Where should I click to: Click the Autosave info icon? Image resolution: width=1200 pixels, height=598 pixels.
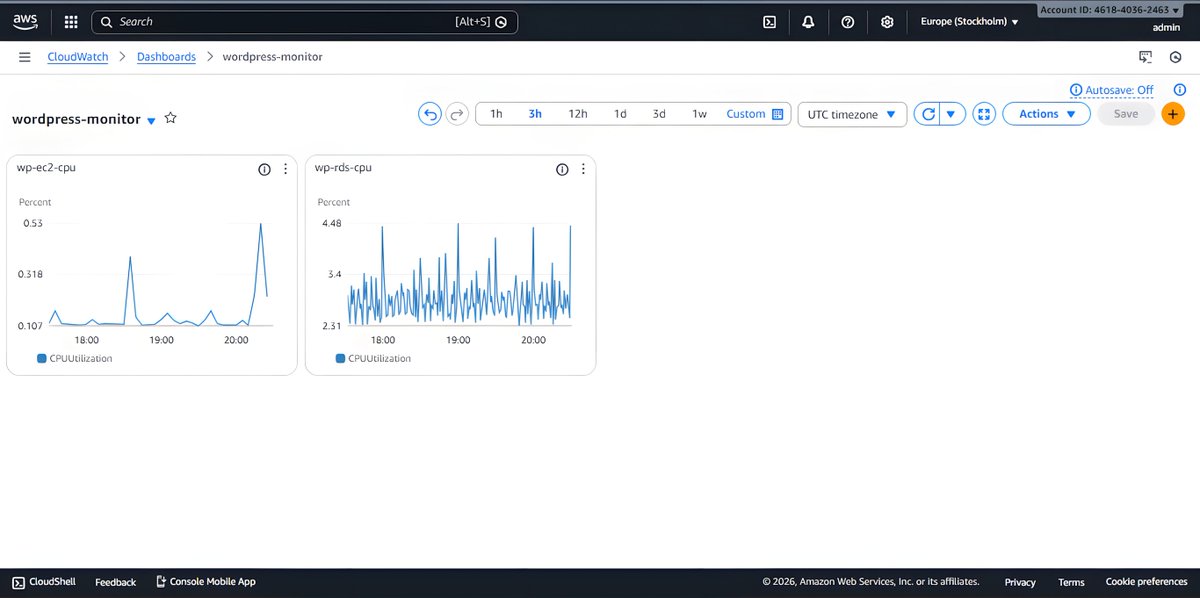coord(1076,90)
